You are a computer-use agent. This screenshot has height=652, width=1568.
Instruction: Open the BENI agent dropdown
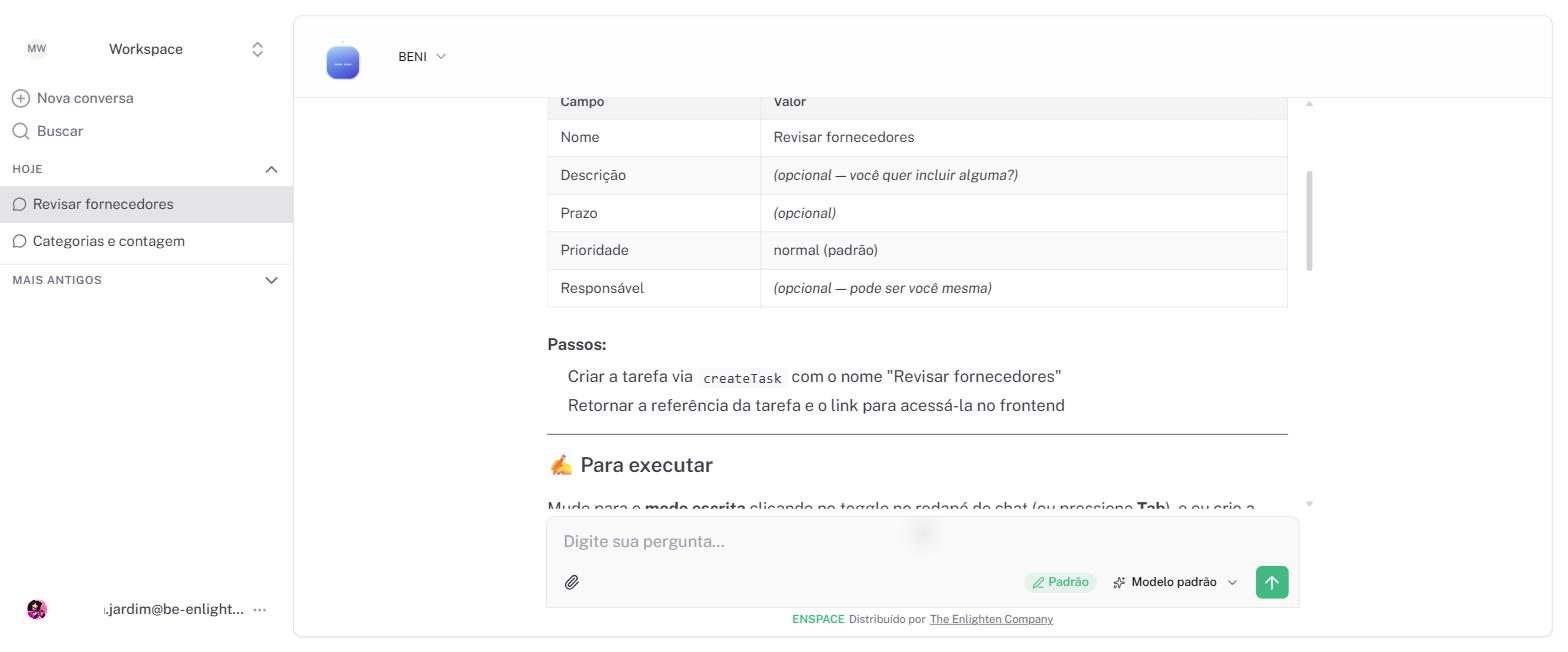coord(422,57)
